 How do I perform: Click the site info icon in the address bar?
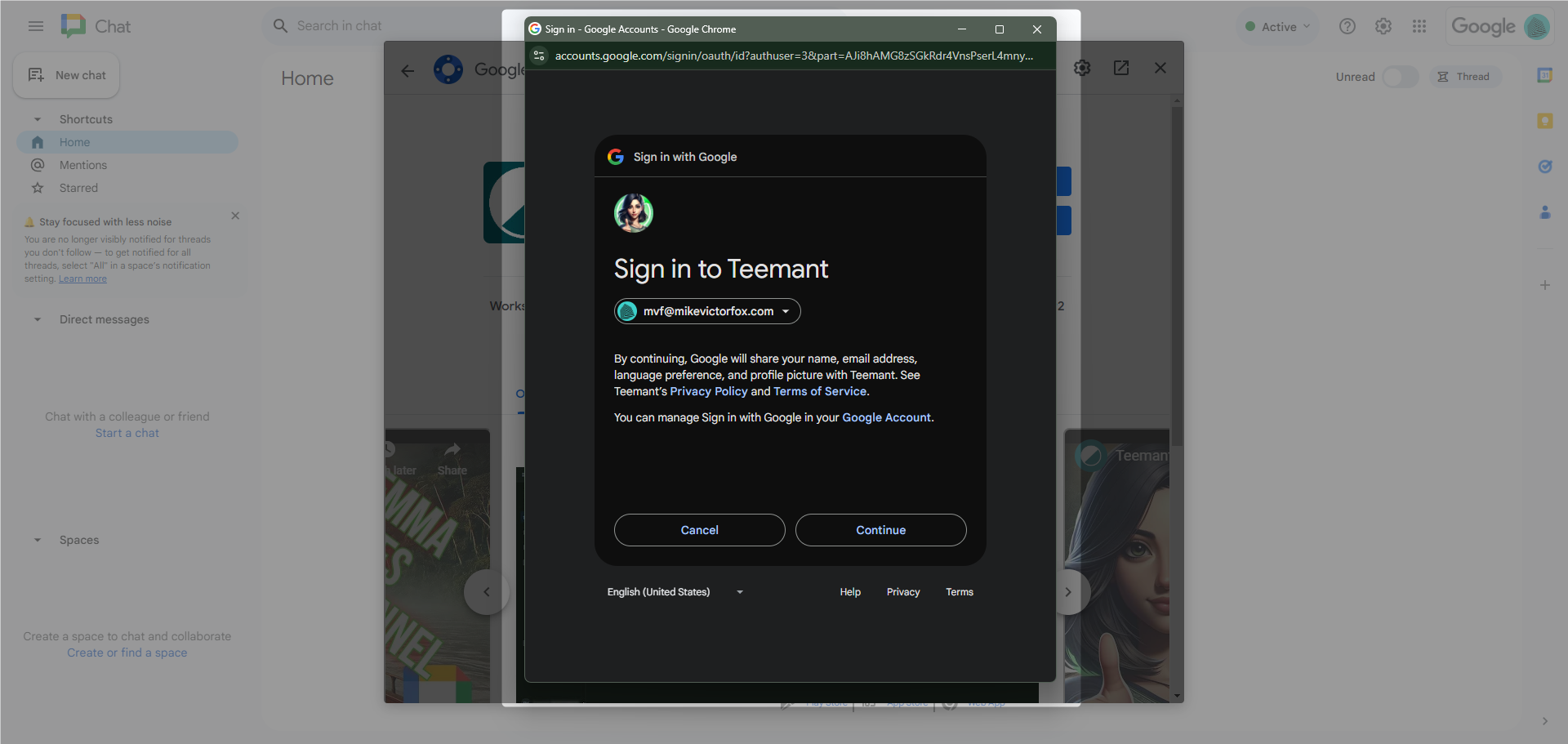[x=539, y=56]
